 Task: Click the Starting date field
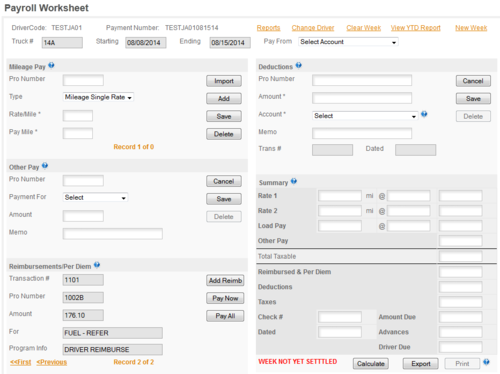[x=146, y=43]
